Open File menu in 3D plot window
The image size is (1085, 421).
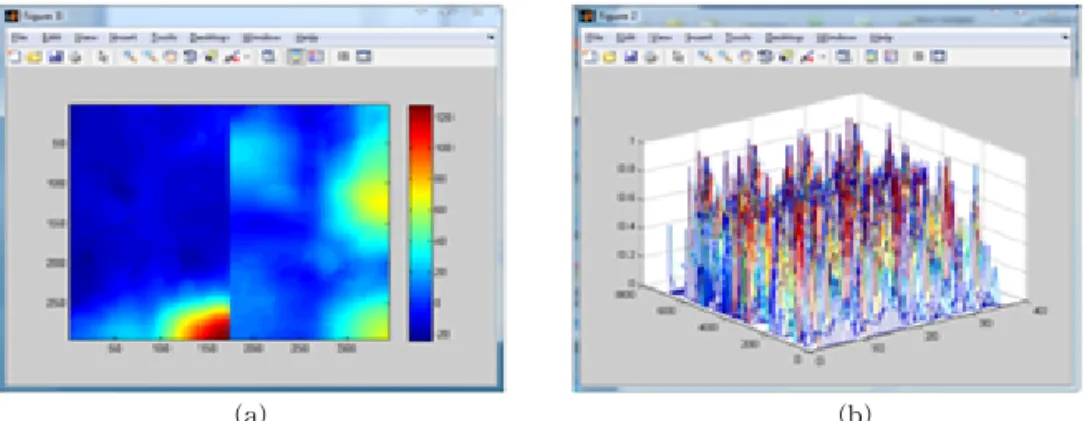[594, 37]
